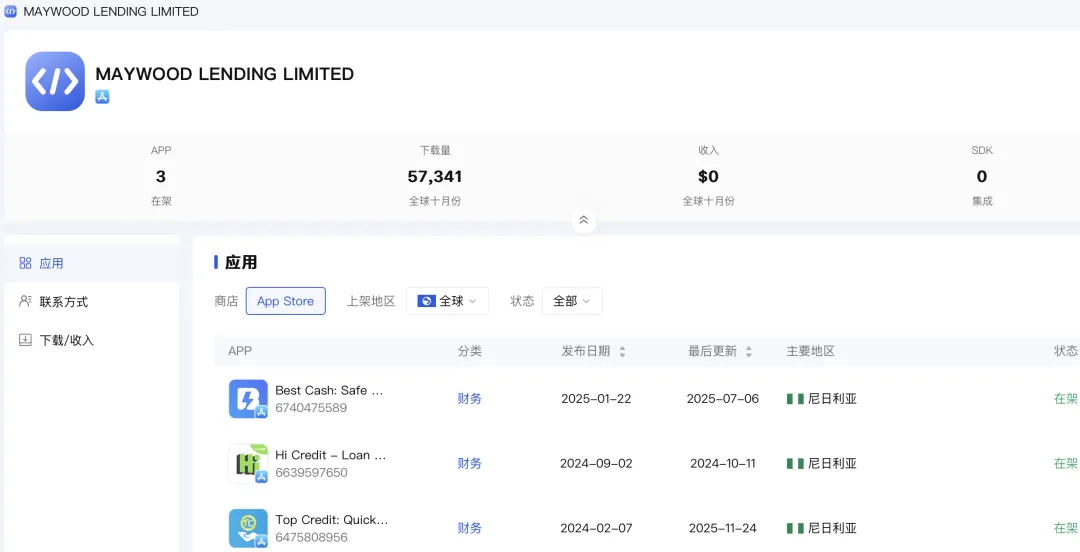The width and height of the screenshot is (1080, 552).
Task: Click the 57,341 downloads statistic
Action: (x=435, y=177)
